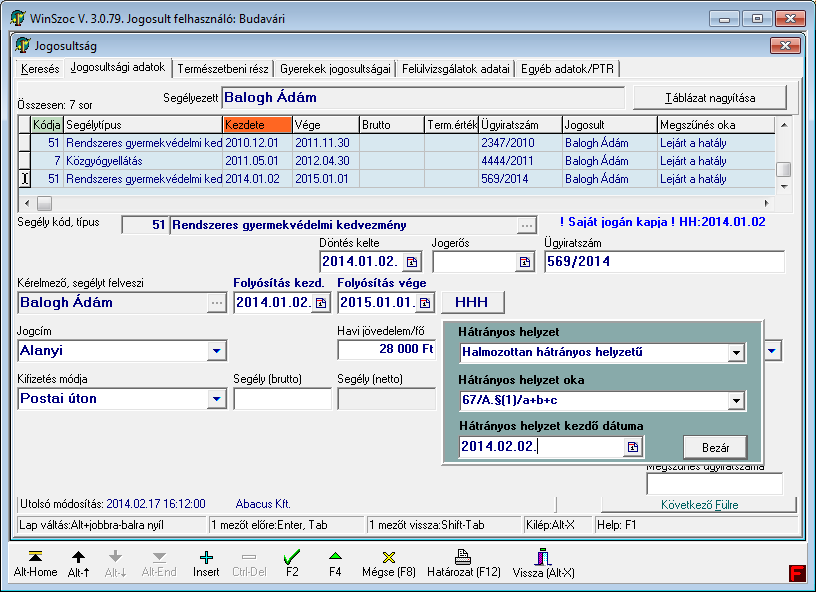Click the Megszűnés ügyiratszáma input field
Screen dimensions: 816x592
pos(715,484)
